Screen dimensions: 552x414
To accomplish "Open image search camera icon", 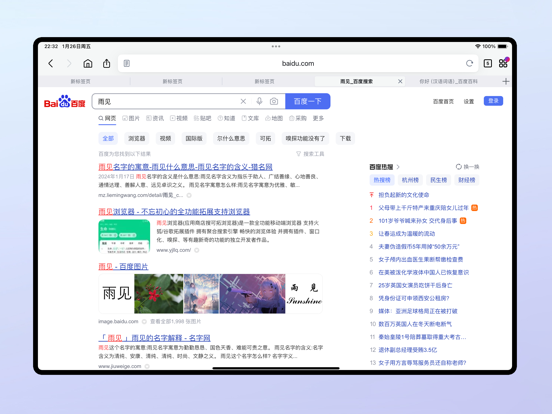I will coord(274,101).
